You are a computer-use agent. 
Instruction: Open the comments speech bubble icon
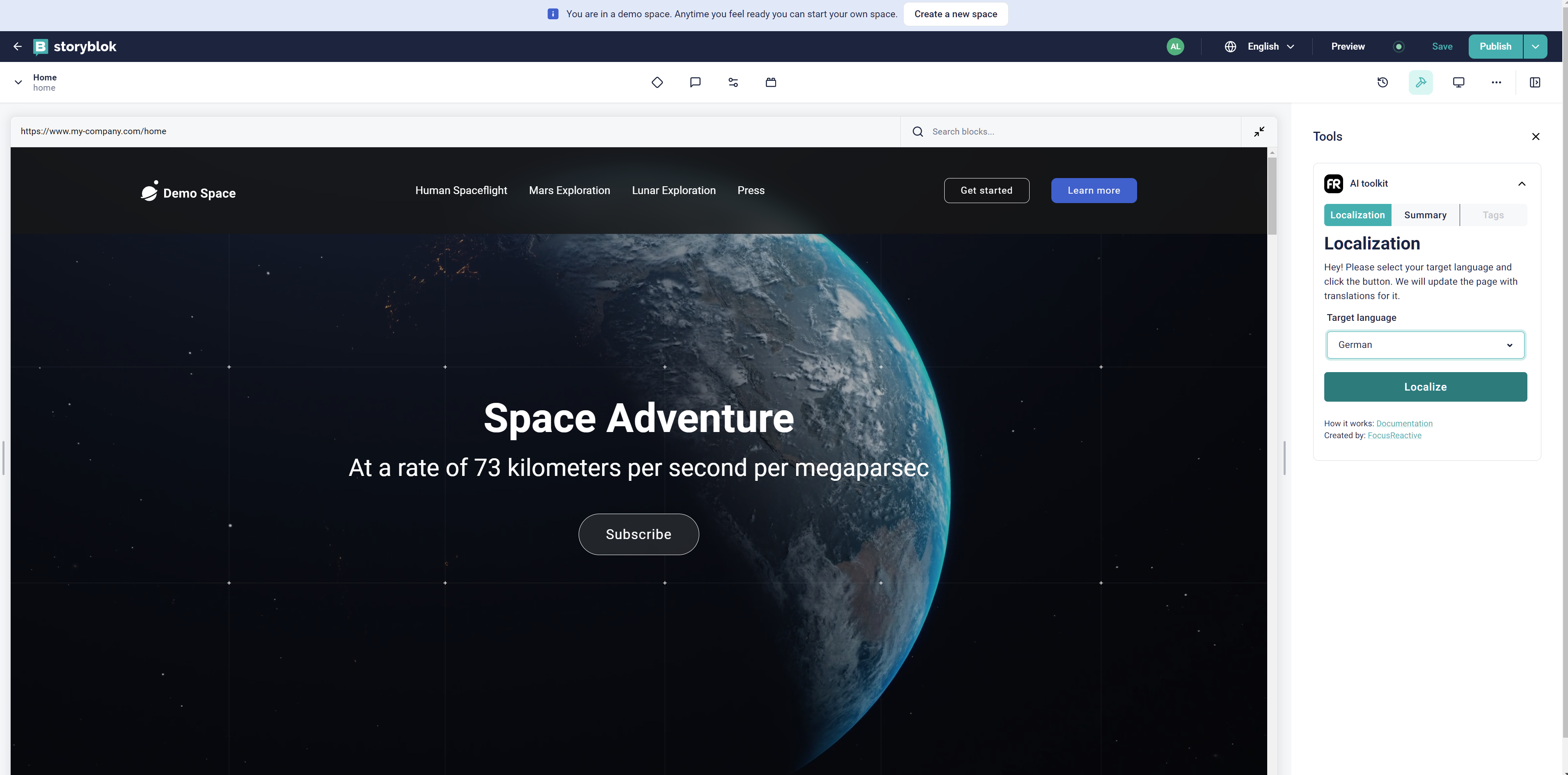coord(695,82)
